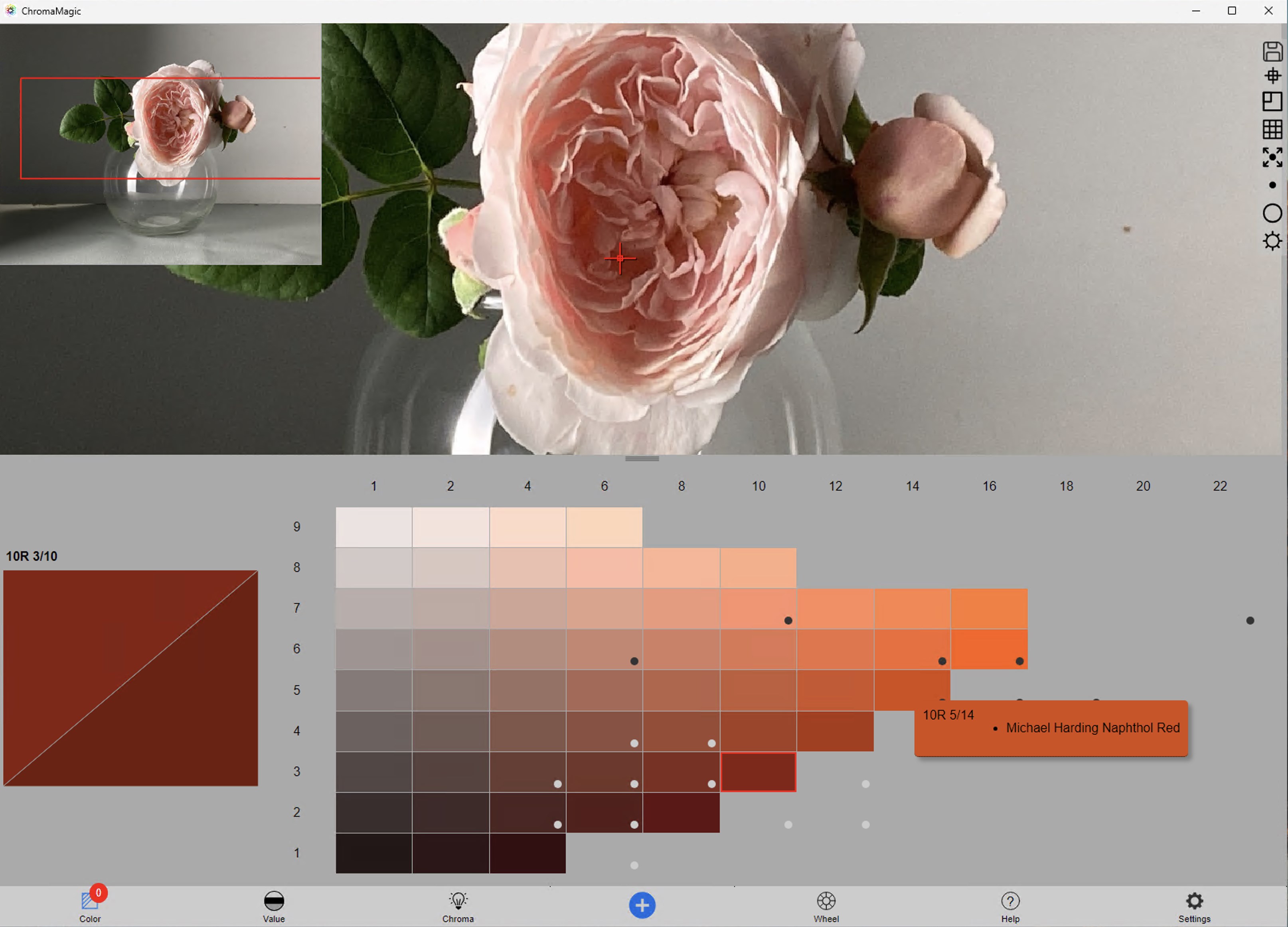Click the blue plus button to add a color
Screen dimensions: 1288x927
point(642,906)
